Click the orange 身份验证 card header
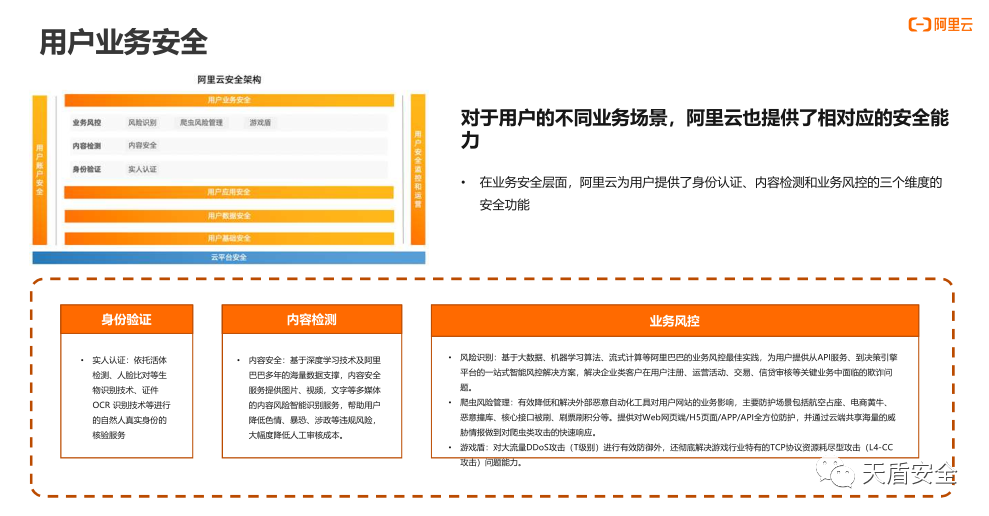 click(127, 319)
